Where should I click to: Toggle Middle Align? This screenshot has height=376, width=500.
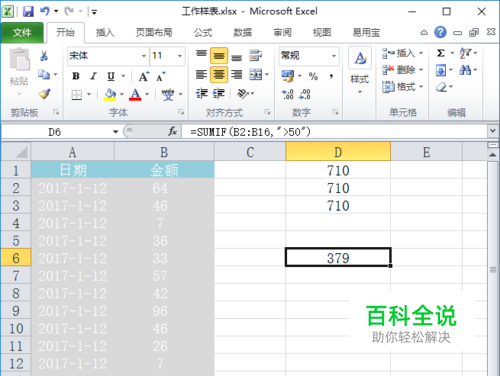pyautogui.click(x=219, y=56)
